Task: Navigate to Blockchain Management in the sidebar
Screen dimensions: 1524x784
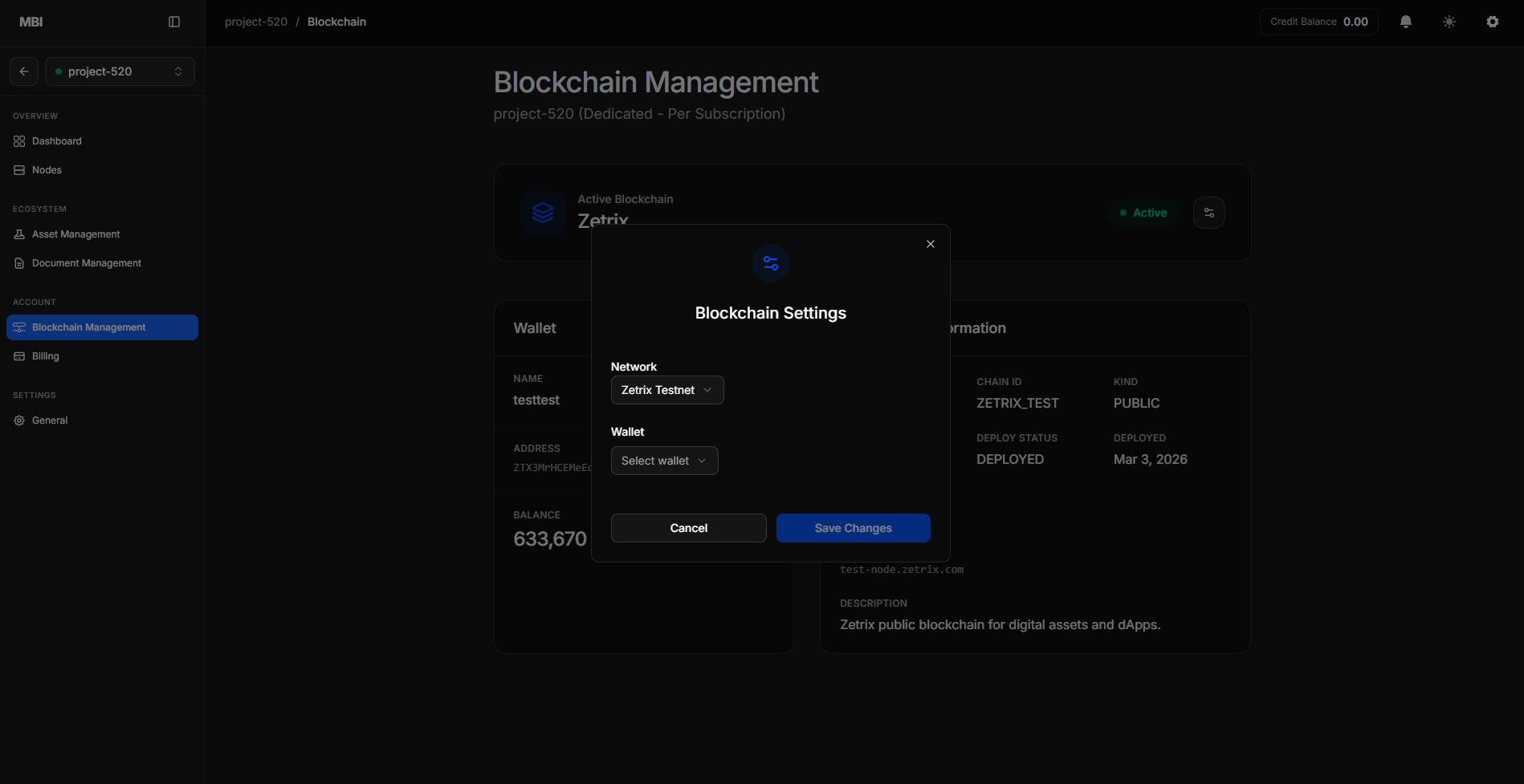Action: tap(88, 327)
